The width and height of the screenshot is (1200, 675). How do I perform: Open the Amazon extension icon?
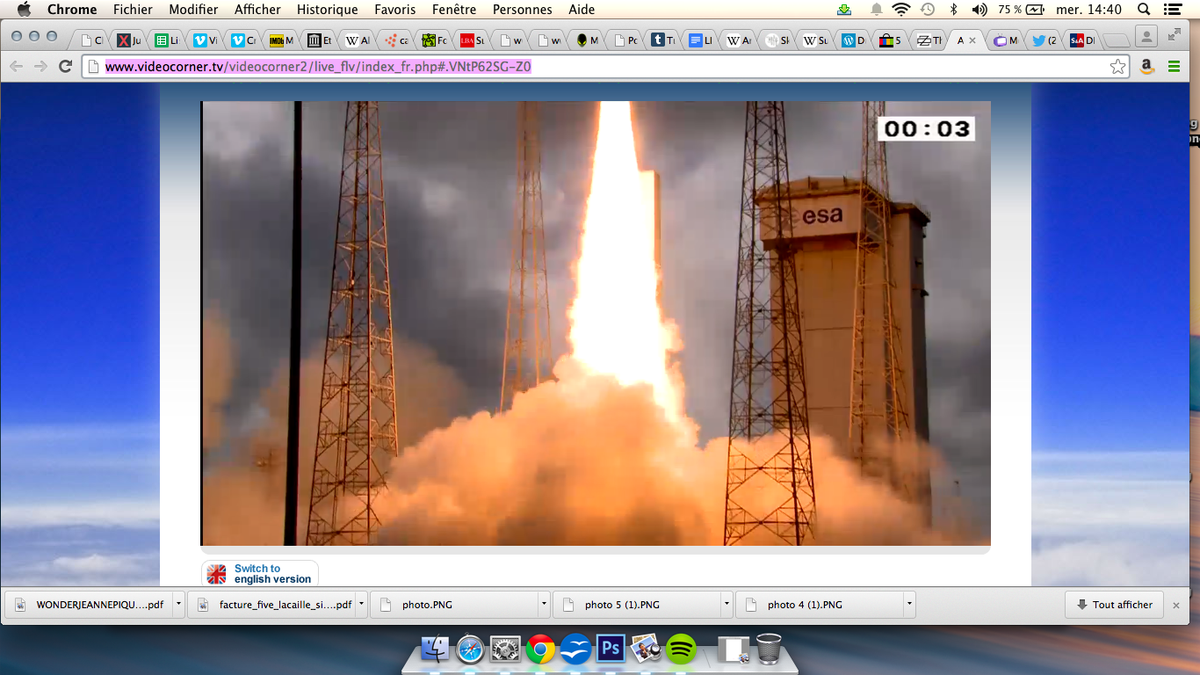click(x=1148, y=67)
